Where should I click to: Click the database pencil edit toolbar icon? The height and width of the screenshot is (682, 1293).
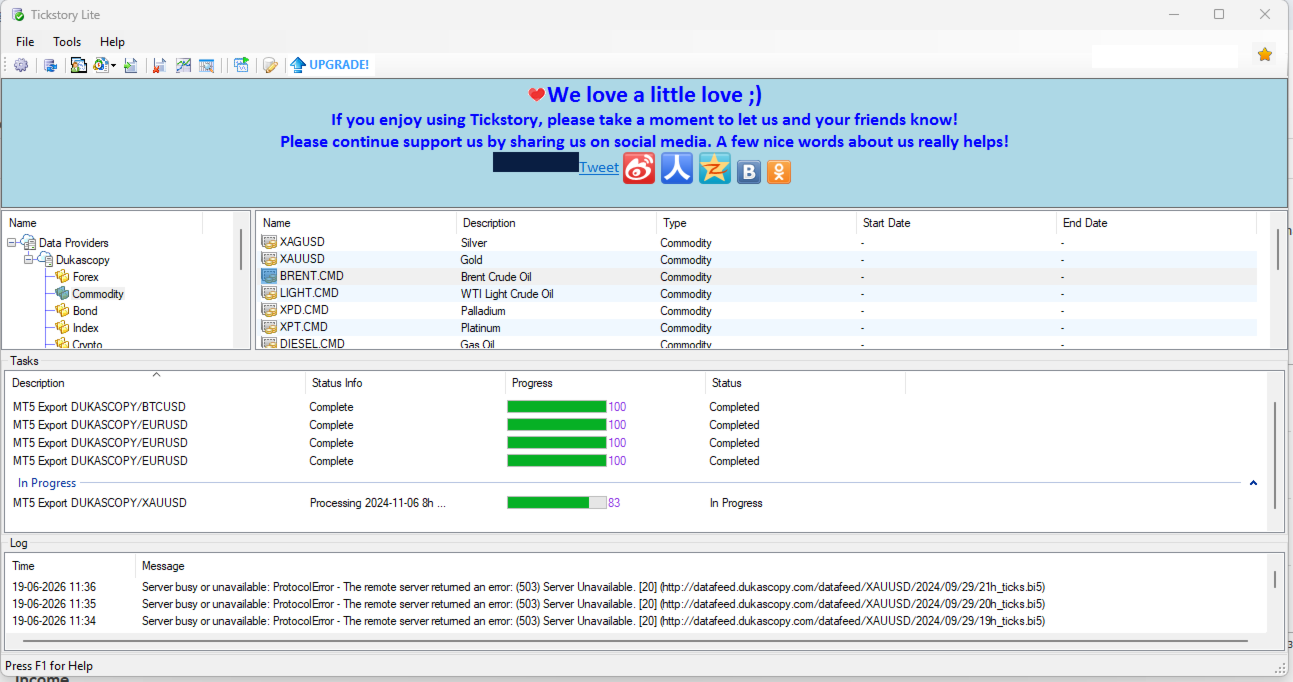pyautogui.click(x=270, y=65)
